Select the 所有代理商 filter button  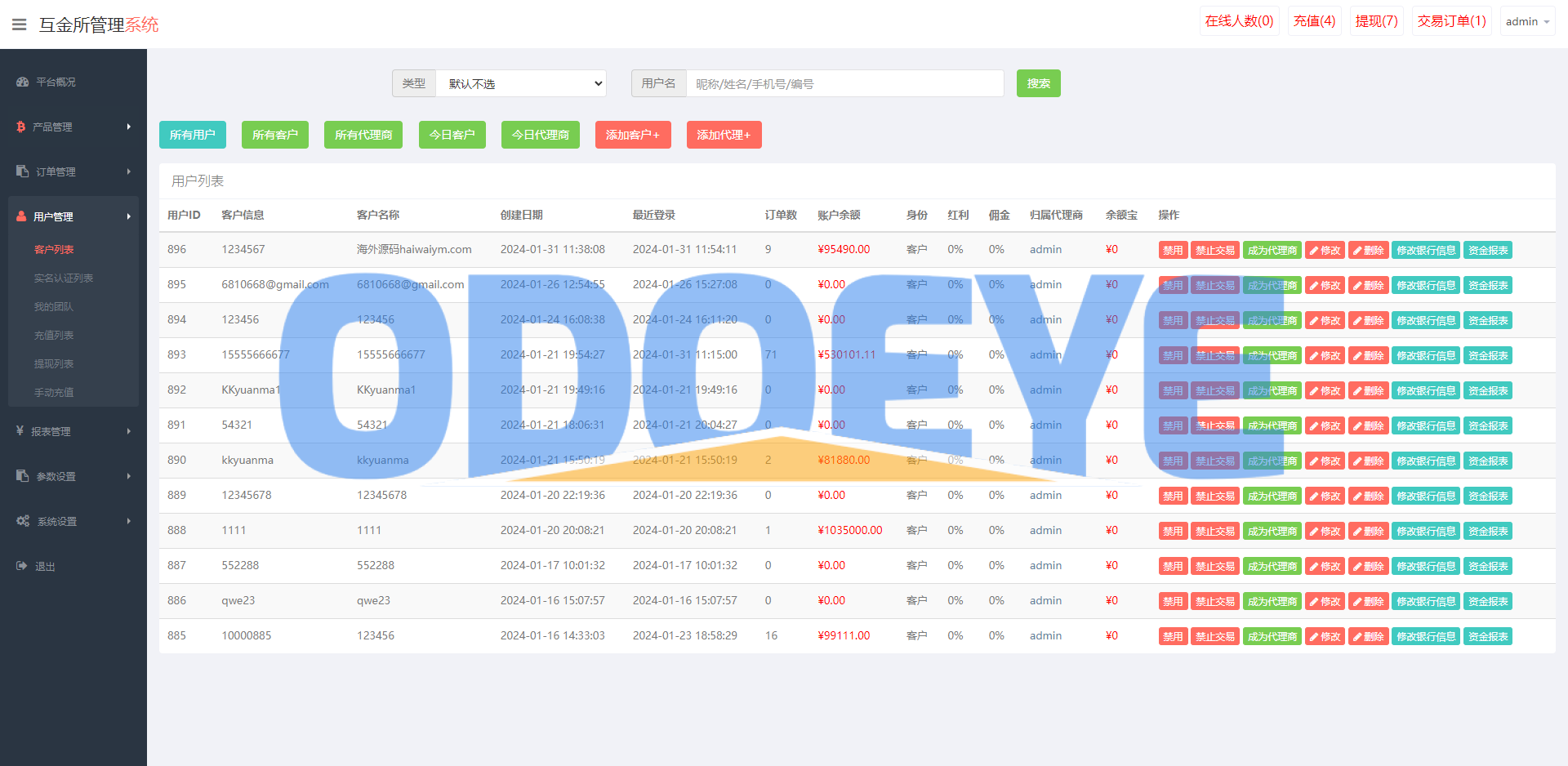363,135
